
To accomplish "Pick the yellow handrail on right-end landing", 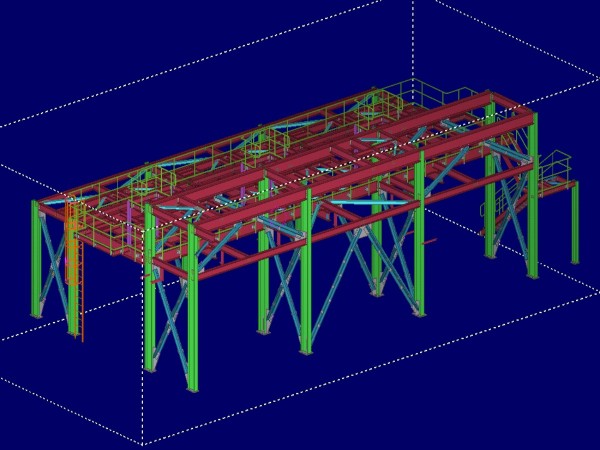I will [x=553, y=163].
